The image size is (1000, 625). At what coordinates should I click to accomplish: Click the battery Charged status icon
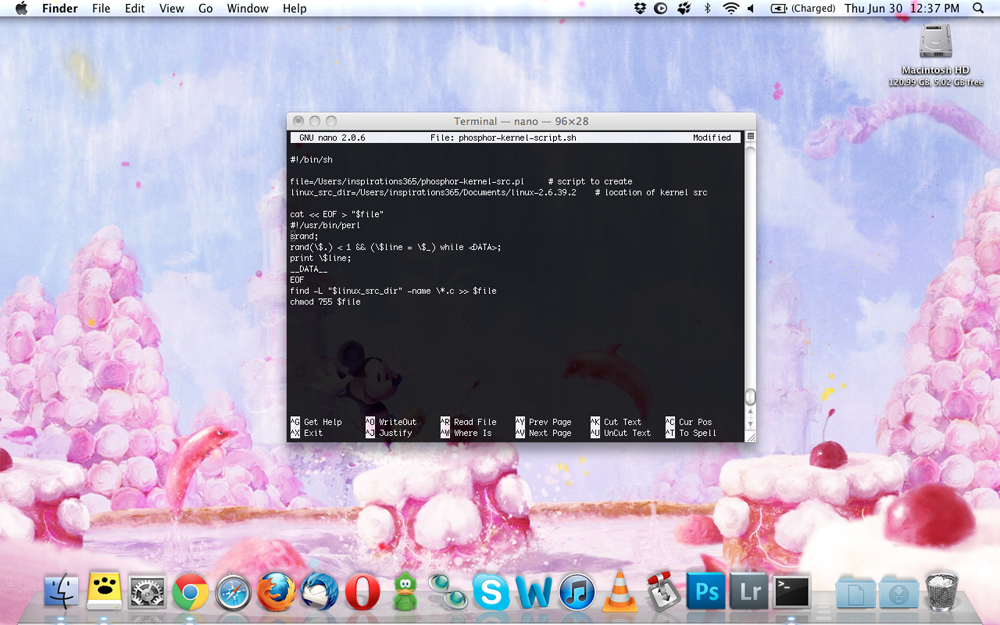pos(803,8)
